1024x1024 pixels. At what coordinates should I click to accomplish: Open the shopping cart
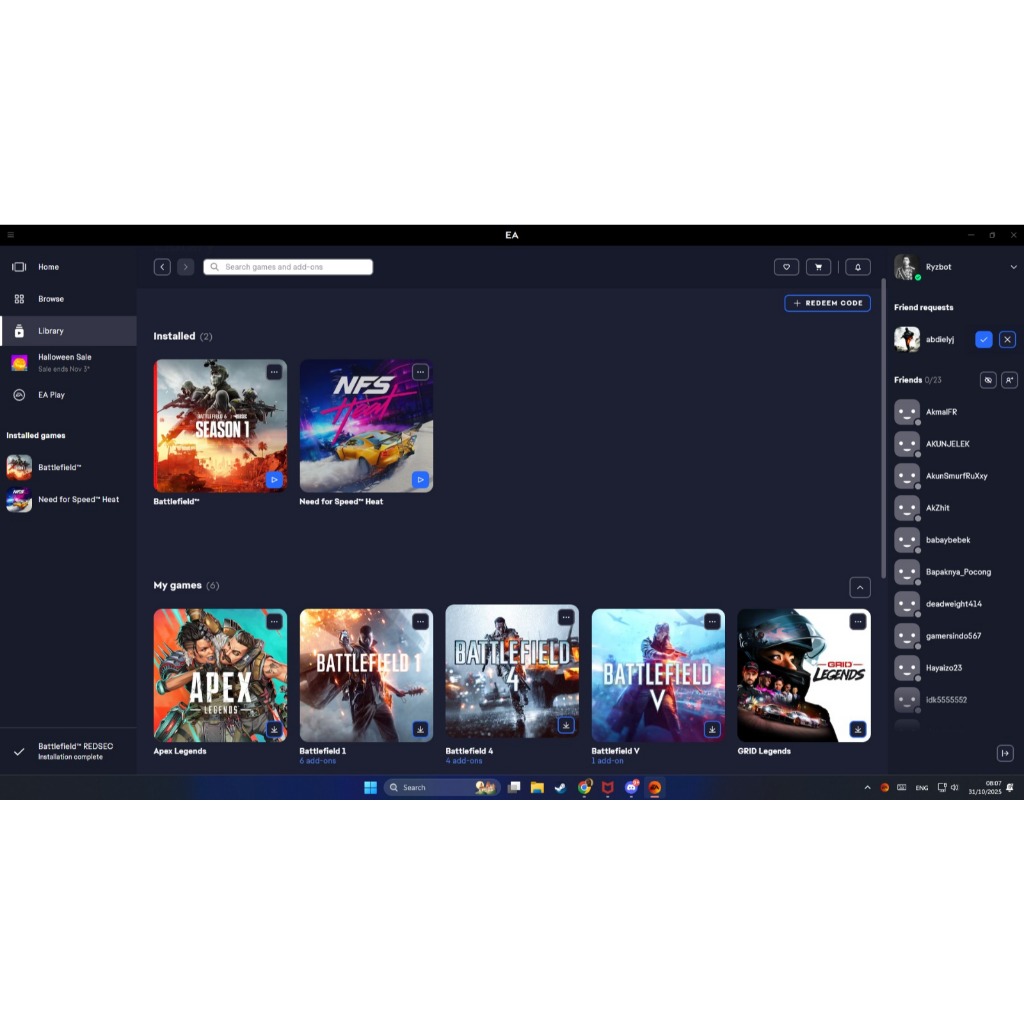819,267
